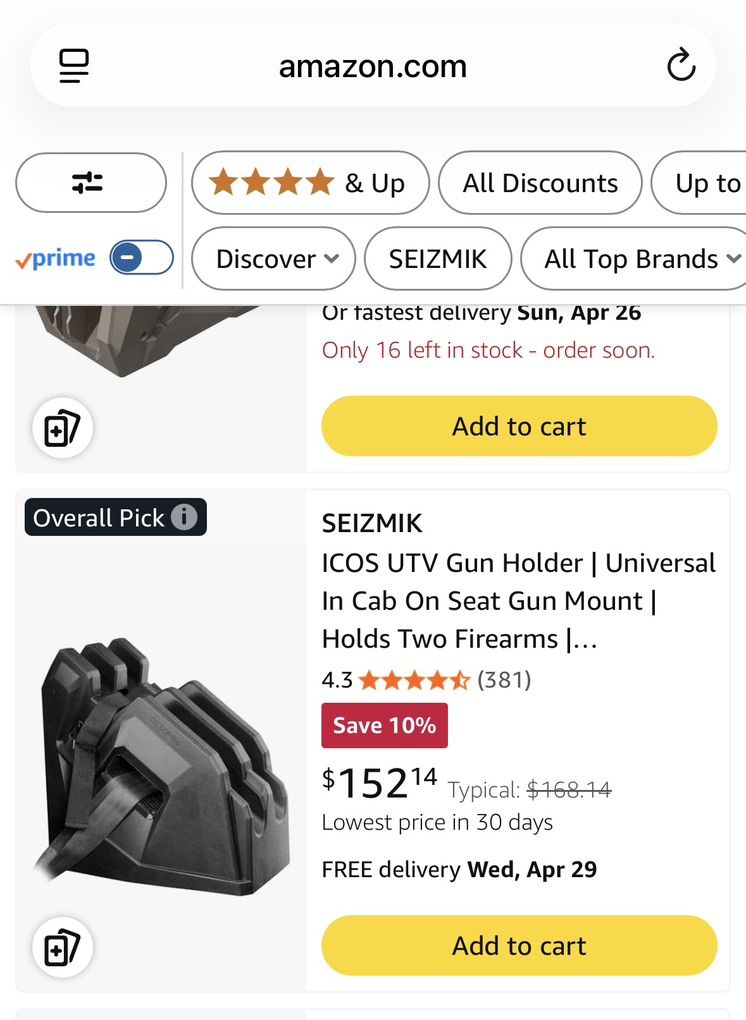The height and width of the screenshot is (1020, 746).
Task: Tap compare icon on SEIZMIK gun holder
Action: click(62, 947)
